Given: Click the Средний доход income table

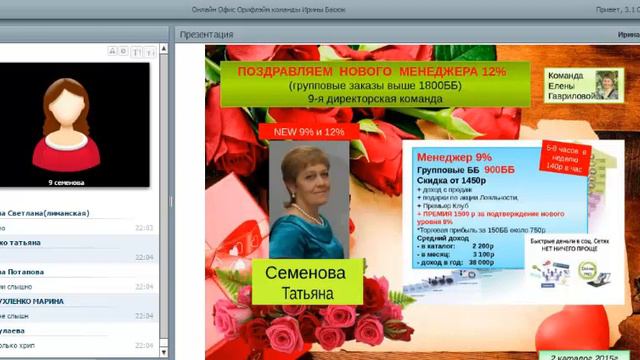Looking at the screenshot, I should [x=456, y=250].
